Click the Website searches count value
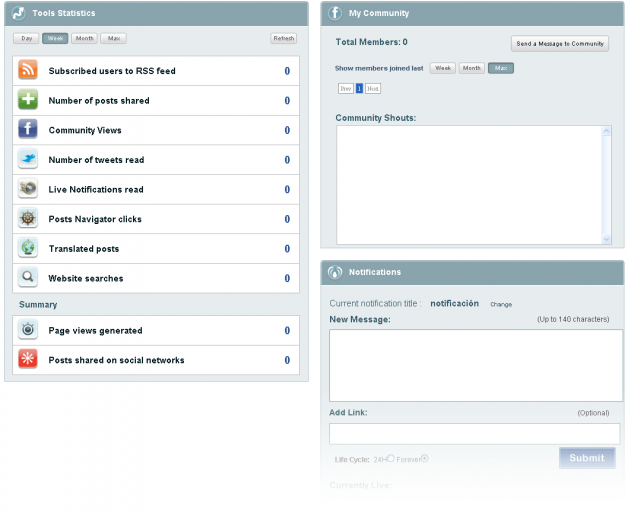Image resolution: width=628 pixels, height=512 pixels. 287,278
